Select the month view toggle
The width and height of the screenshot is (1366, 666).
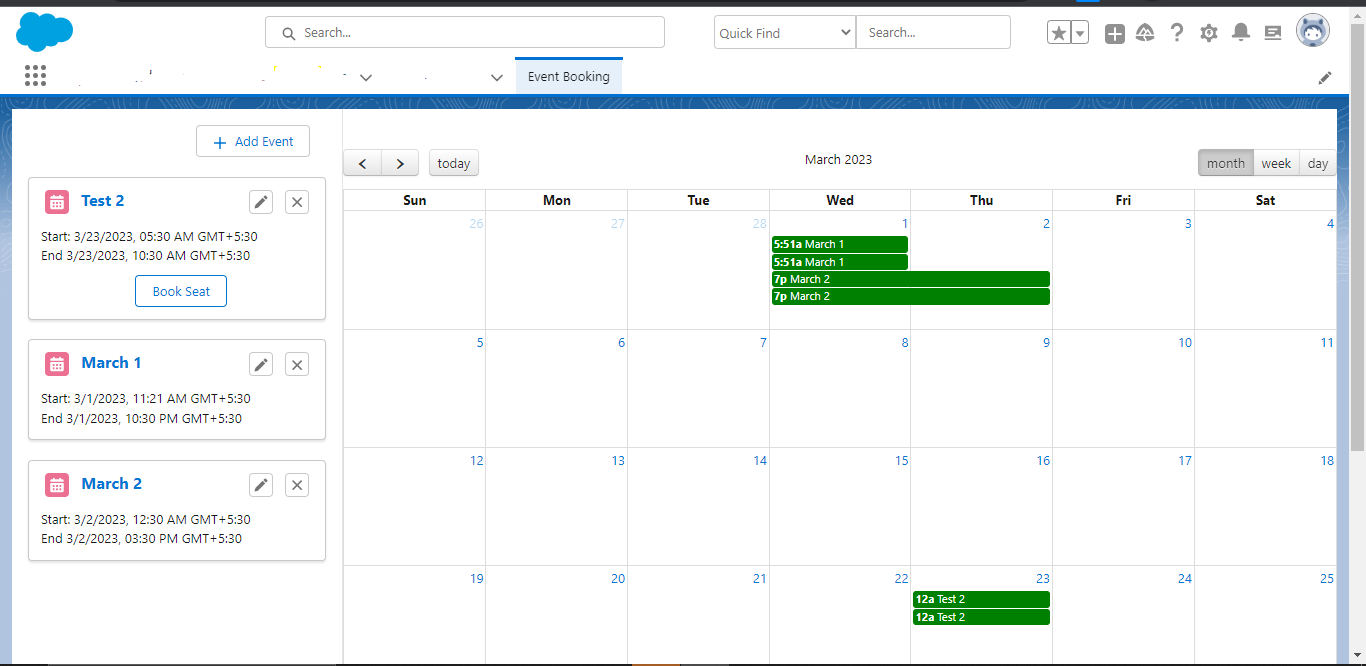1226,162
